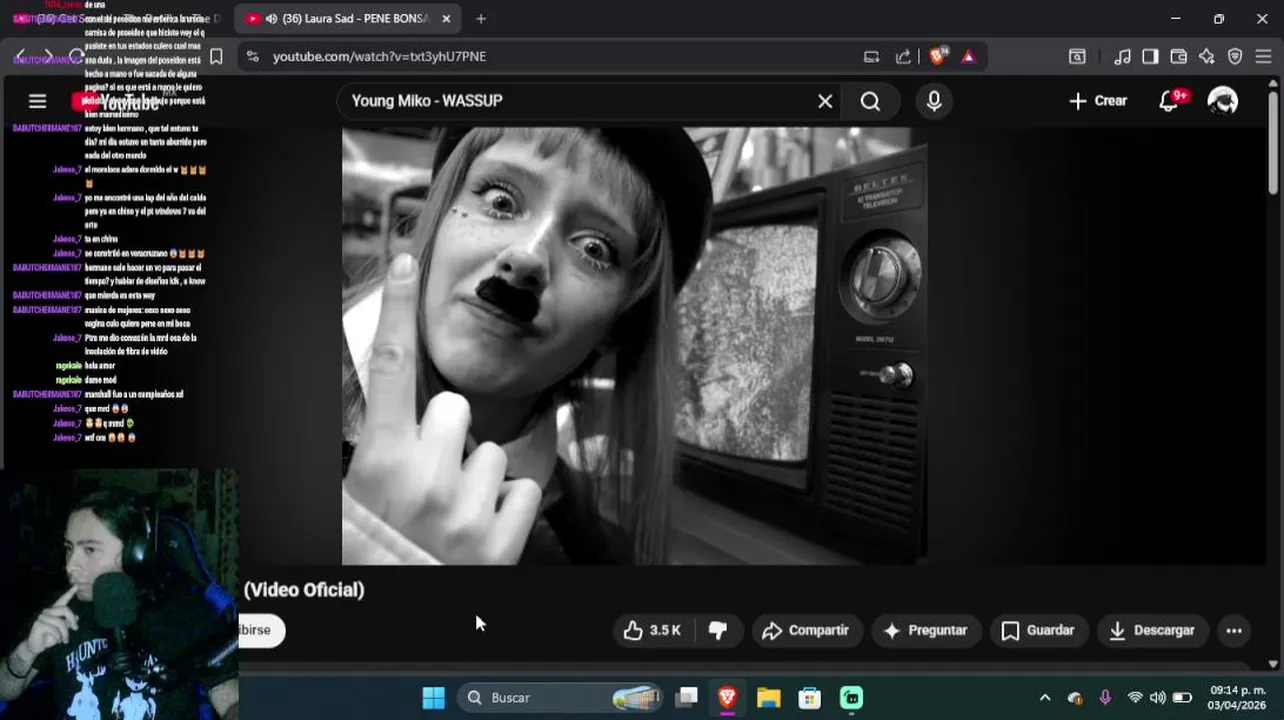Open YouTube notifications bell
This screenshot has width=1284, height=720.
[1169, 101]
